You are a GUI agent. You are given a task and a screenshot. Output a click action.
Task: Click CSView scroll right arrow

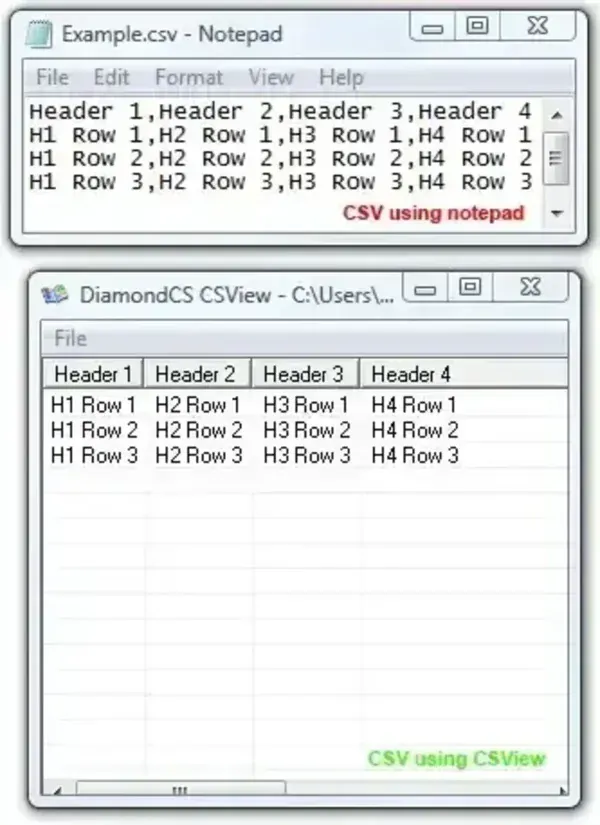[562, 789]
